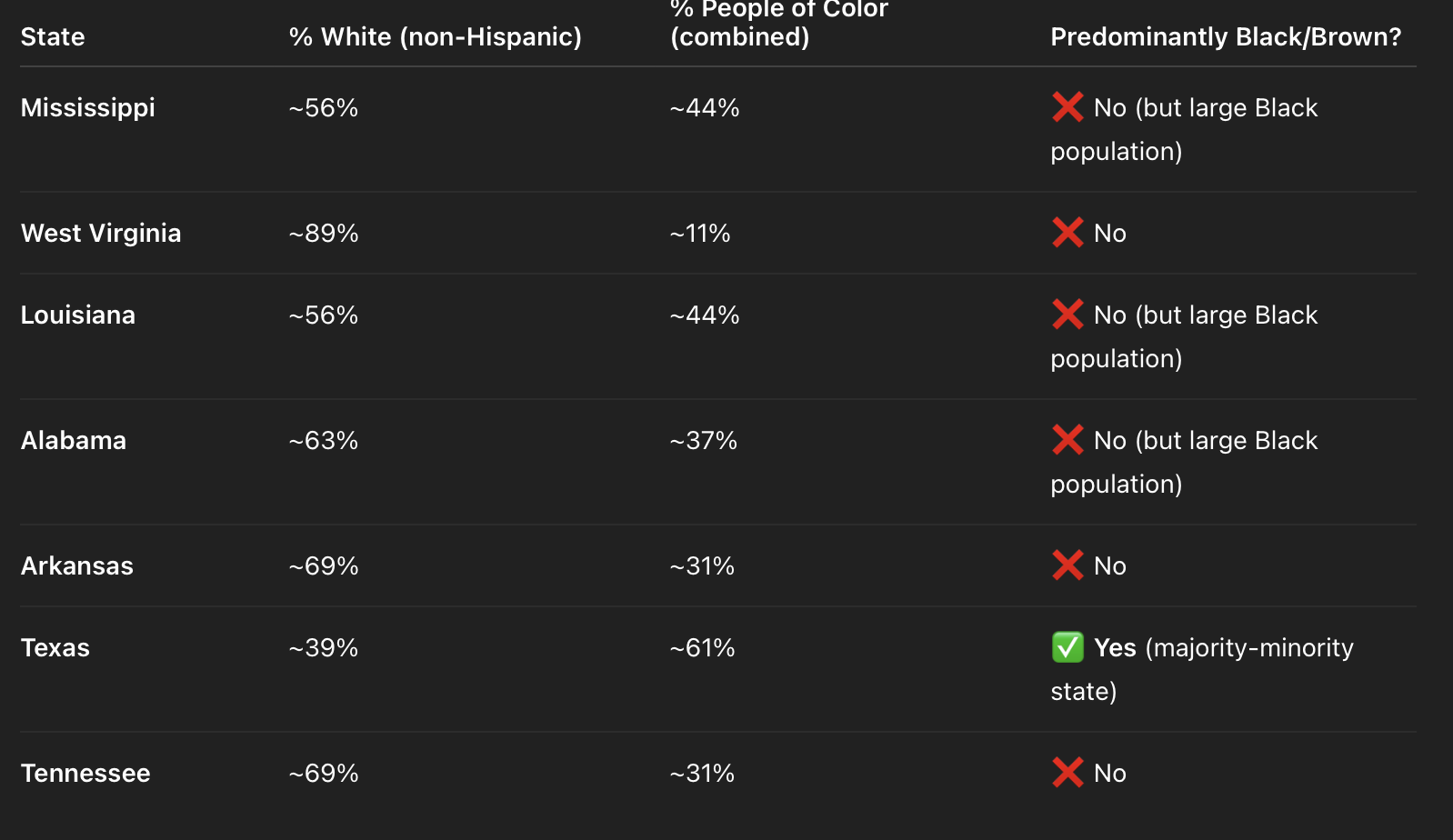Click the % White (non-Hispanic) column header

(x=435, y=36)
